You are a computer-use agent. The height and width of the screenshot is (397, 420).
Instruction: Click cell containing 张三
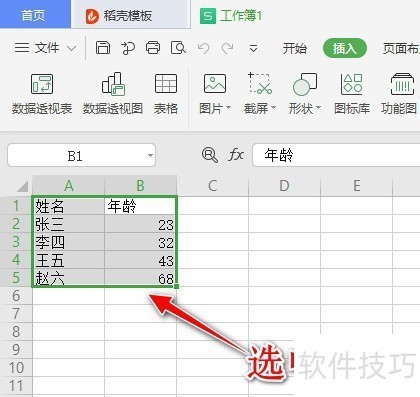(69, 224)
